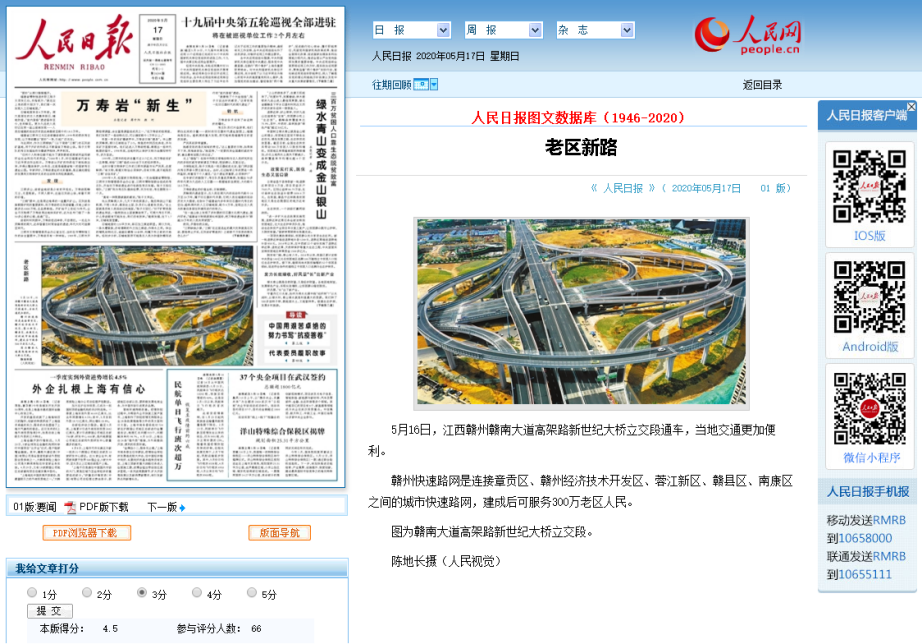
Task: Click the blue next-page arrow icon
Action: pos(182,507)
